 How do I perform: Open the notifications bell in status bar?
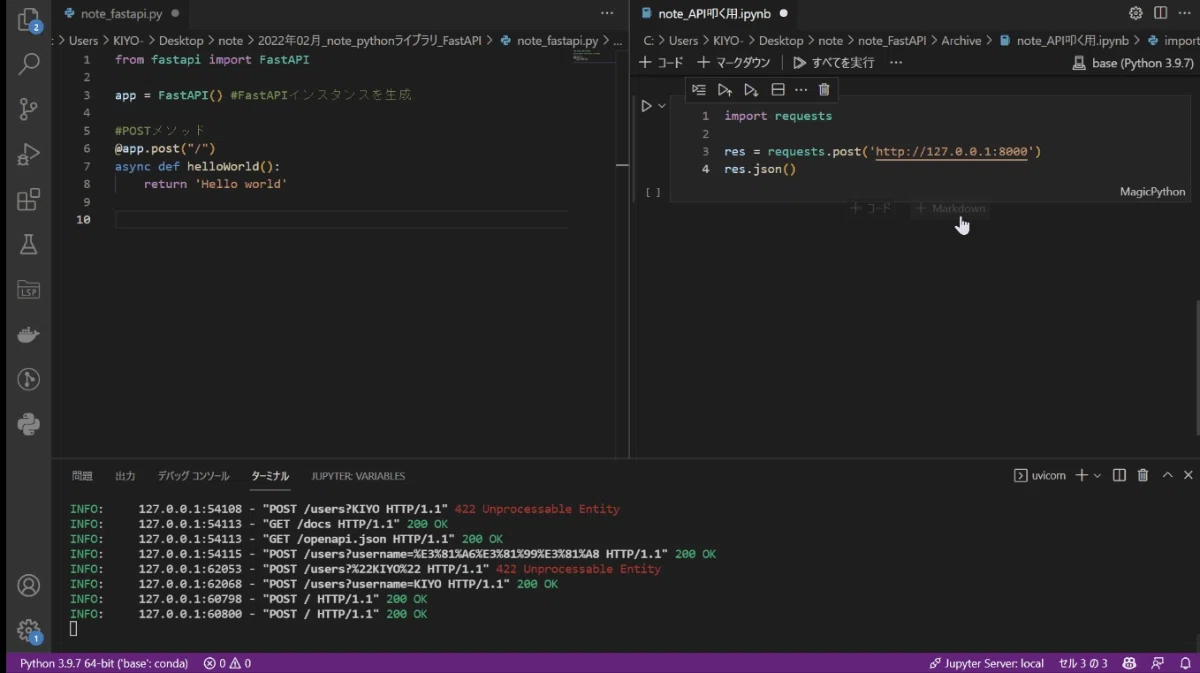pos(1185,663)
